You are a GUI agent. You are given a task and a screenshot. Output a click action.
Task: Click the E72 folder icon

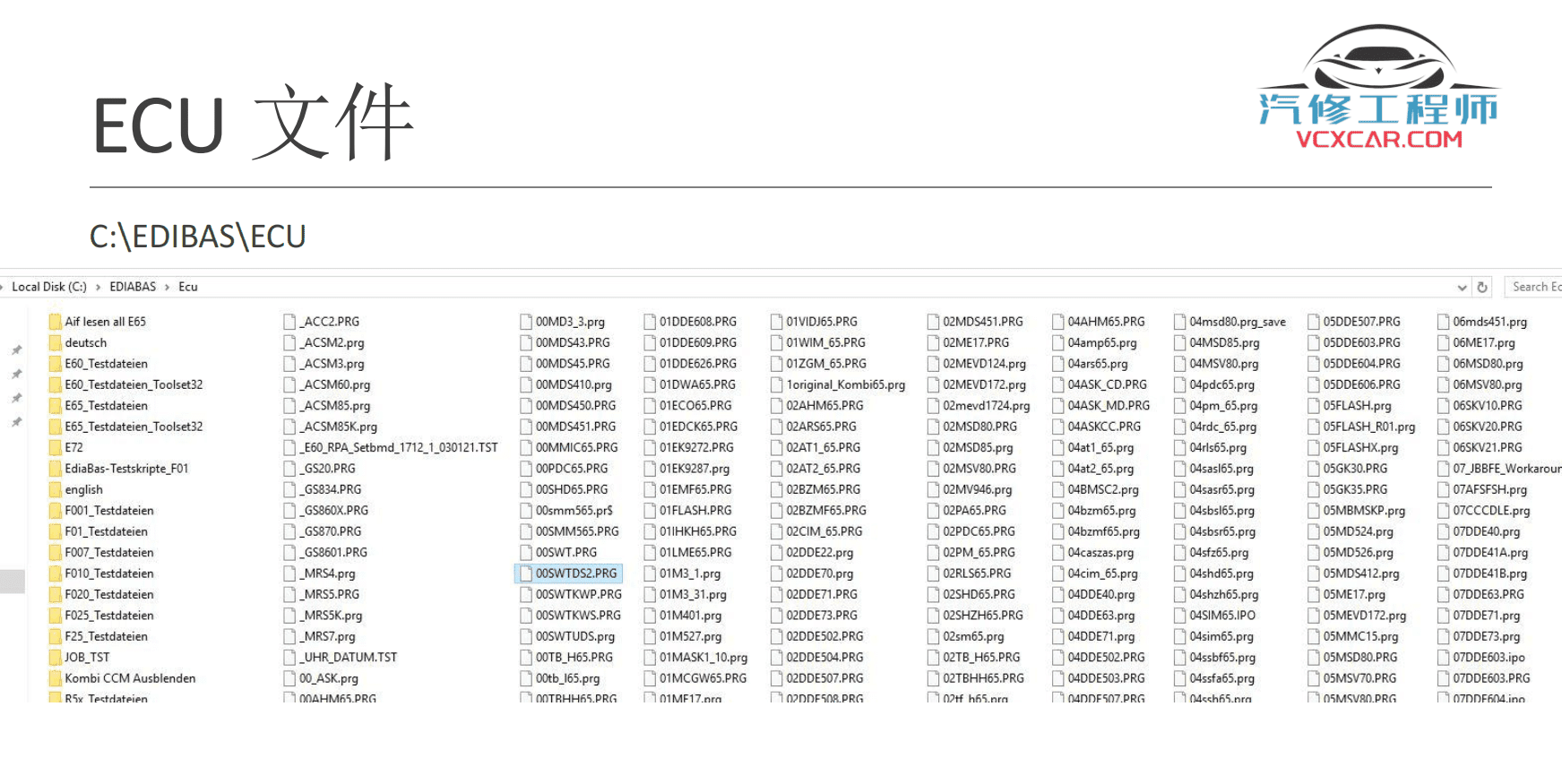(x=55, y=448)
